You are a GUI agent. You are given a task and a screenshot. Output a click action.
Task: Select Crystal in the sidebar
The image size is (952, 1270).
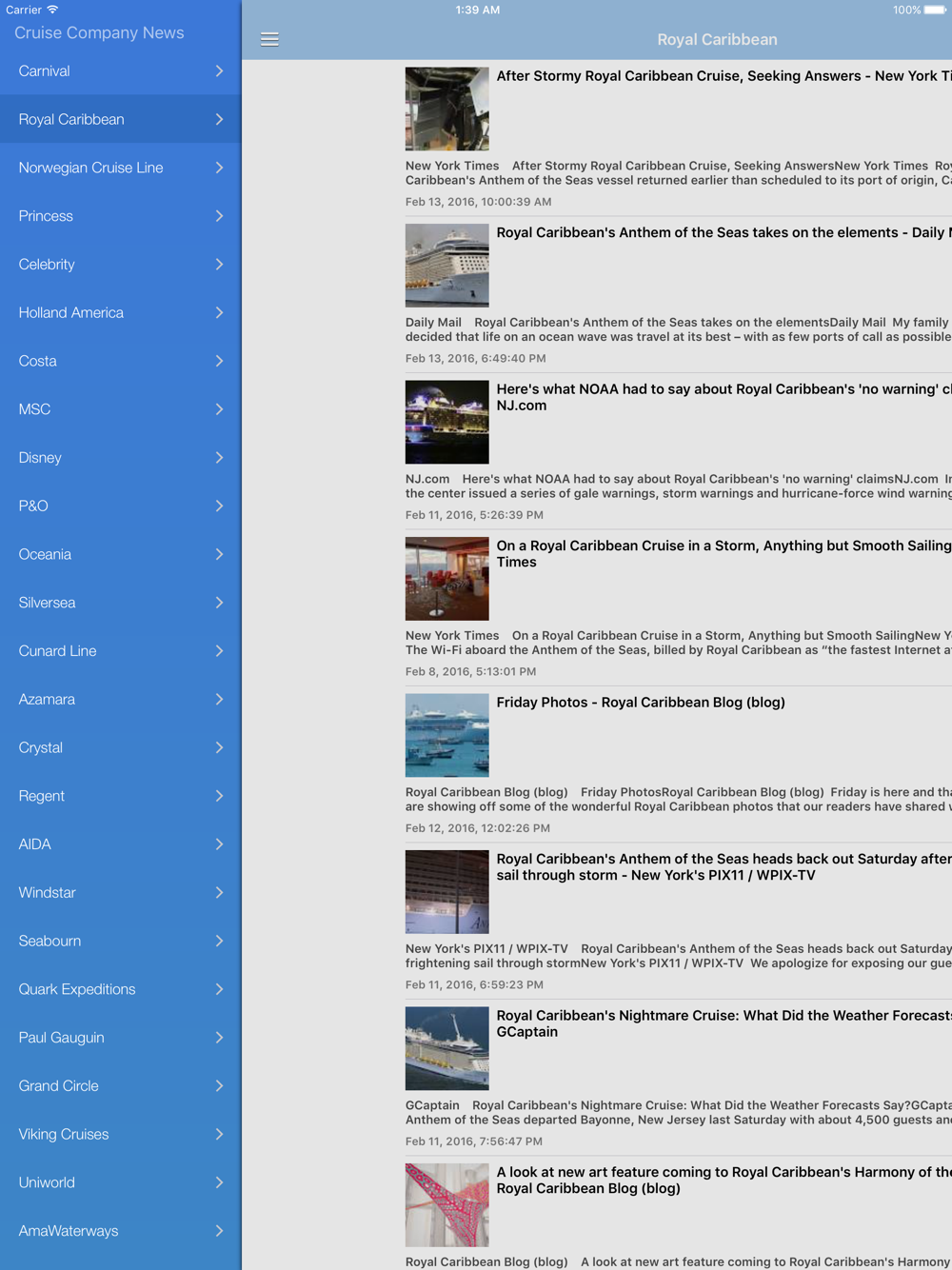(121, 747)
